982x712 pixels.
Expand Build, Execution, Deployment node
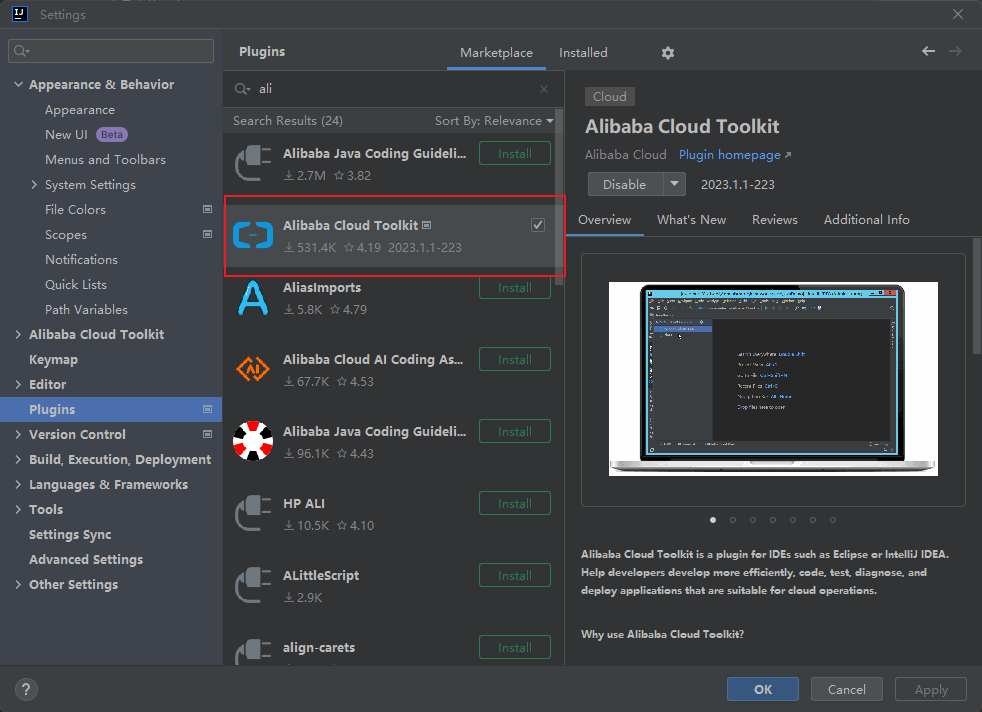(18, 459)
